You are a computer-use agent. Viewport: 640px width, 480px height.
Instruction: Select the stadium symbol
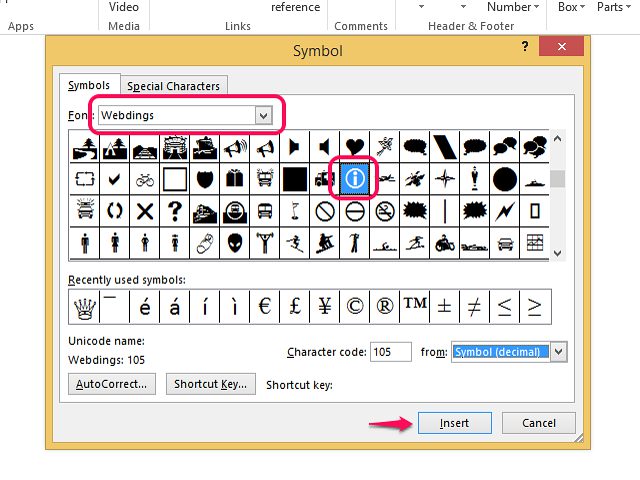click(x=175, y=147)
